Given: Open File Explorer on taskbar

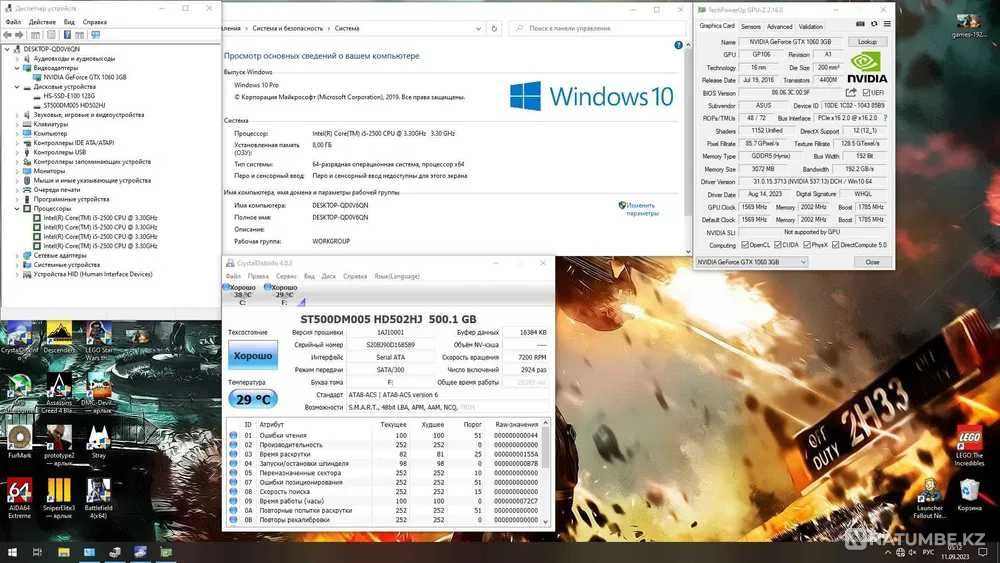Looking at the screenshot, I should point(63,552).
